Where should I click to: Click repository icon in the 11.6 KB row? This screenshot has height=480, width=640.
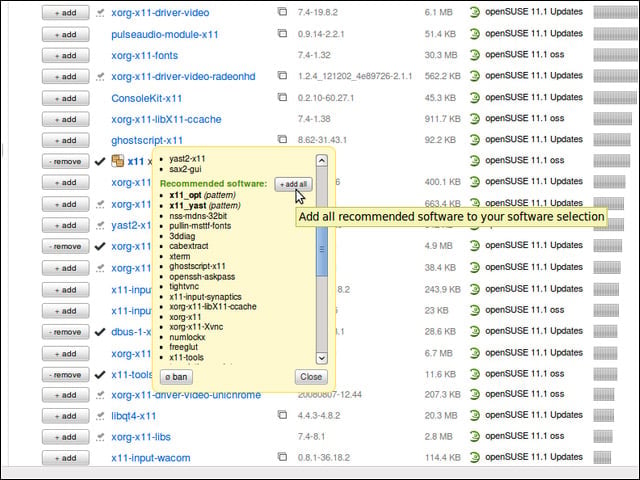[474, 374]
